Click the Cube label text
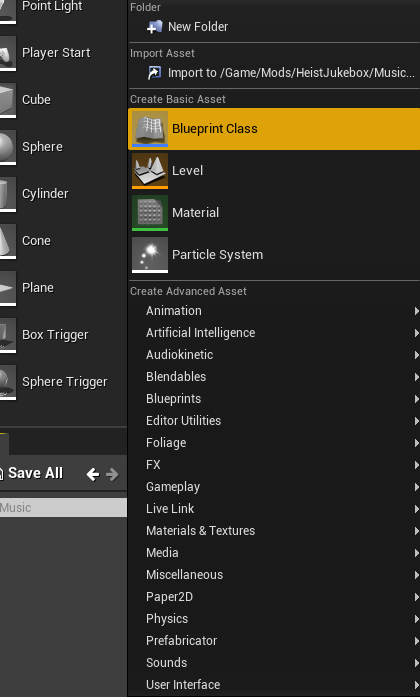This screenshot has width=420, height=697. (x=36, y=100)
